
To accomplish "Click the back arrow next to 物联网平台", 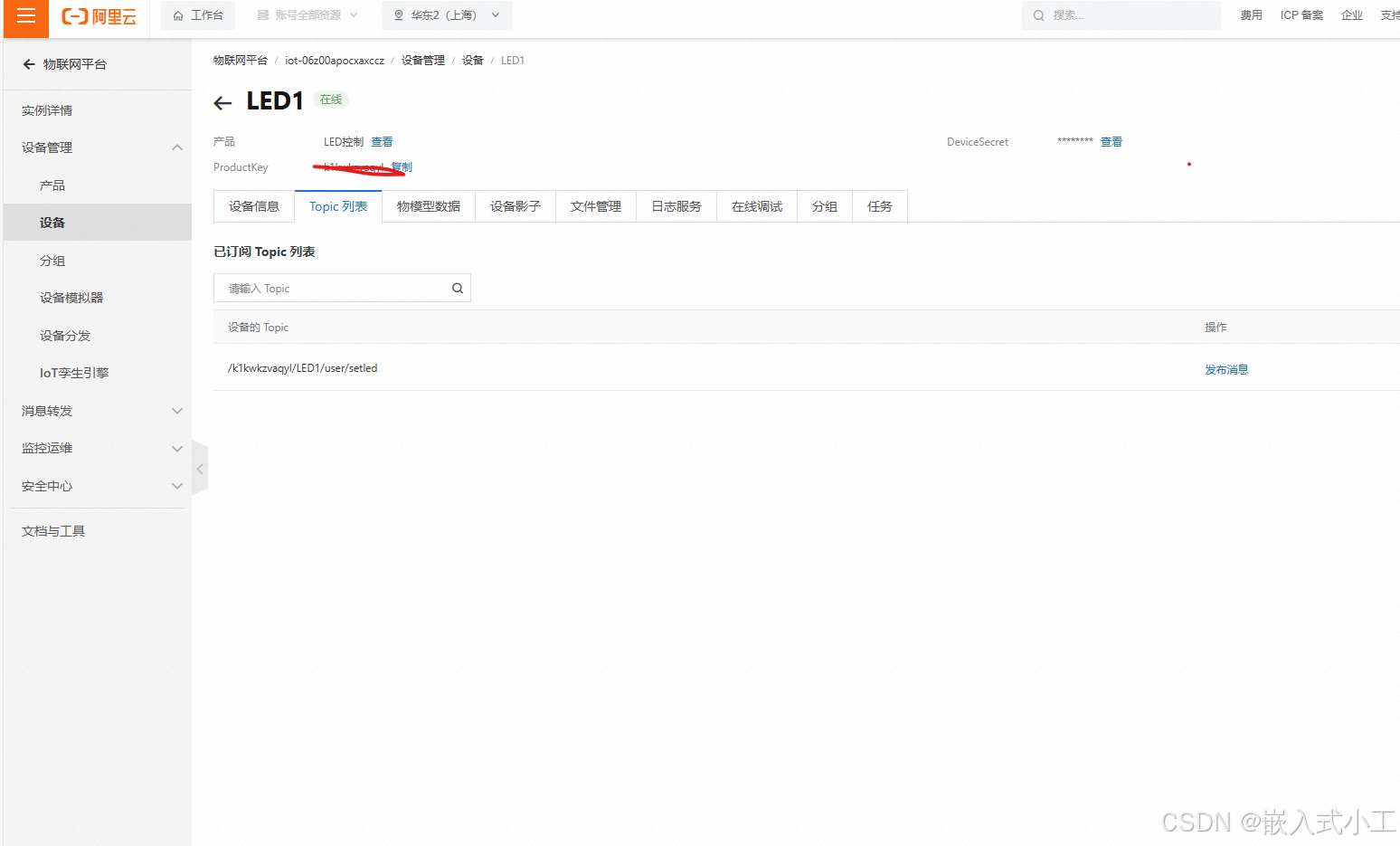I will 28,63.
